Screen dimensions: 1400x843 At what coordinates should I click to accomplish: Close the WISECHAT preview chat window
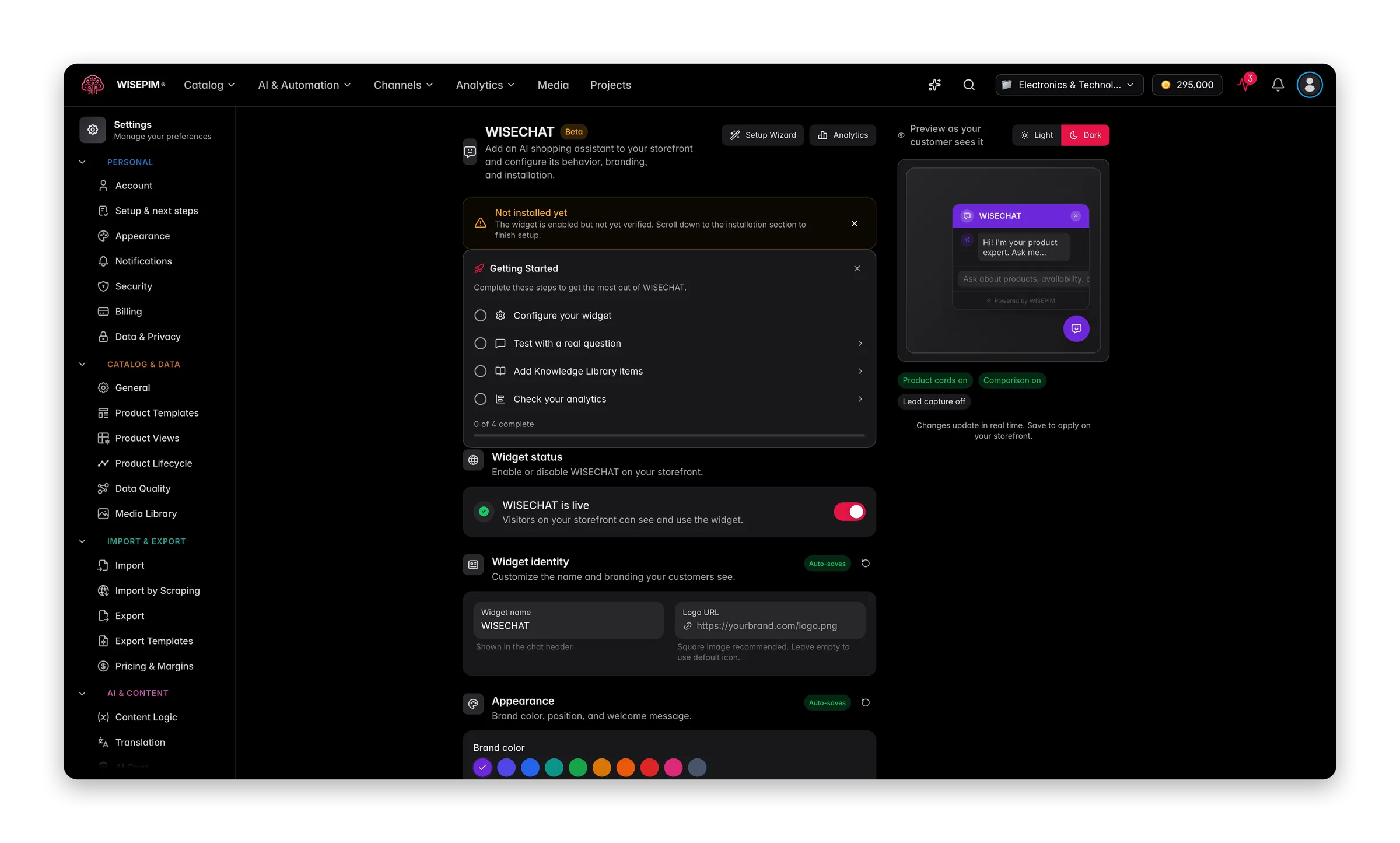tap(1076, 216)
